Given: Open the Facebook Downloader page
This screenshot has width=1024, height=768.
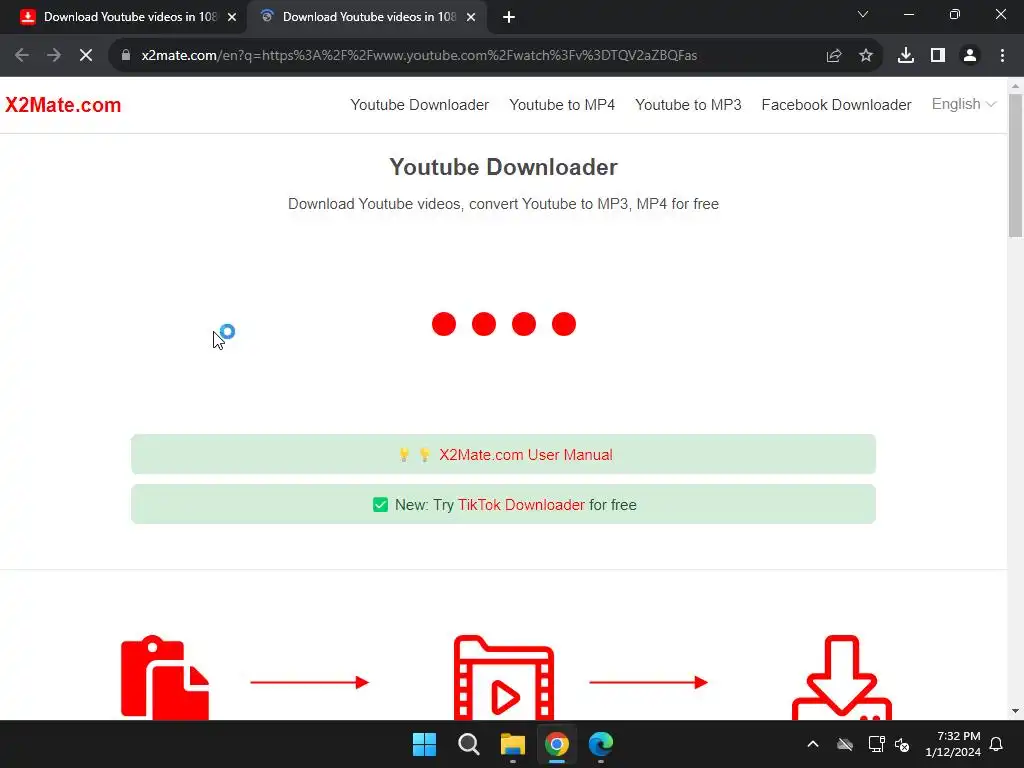Looking at the screenshot, I should 836,105.
